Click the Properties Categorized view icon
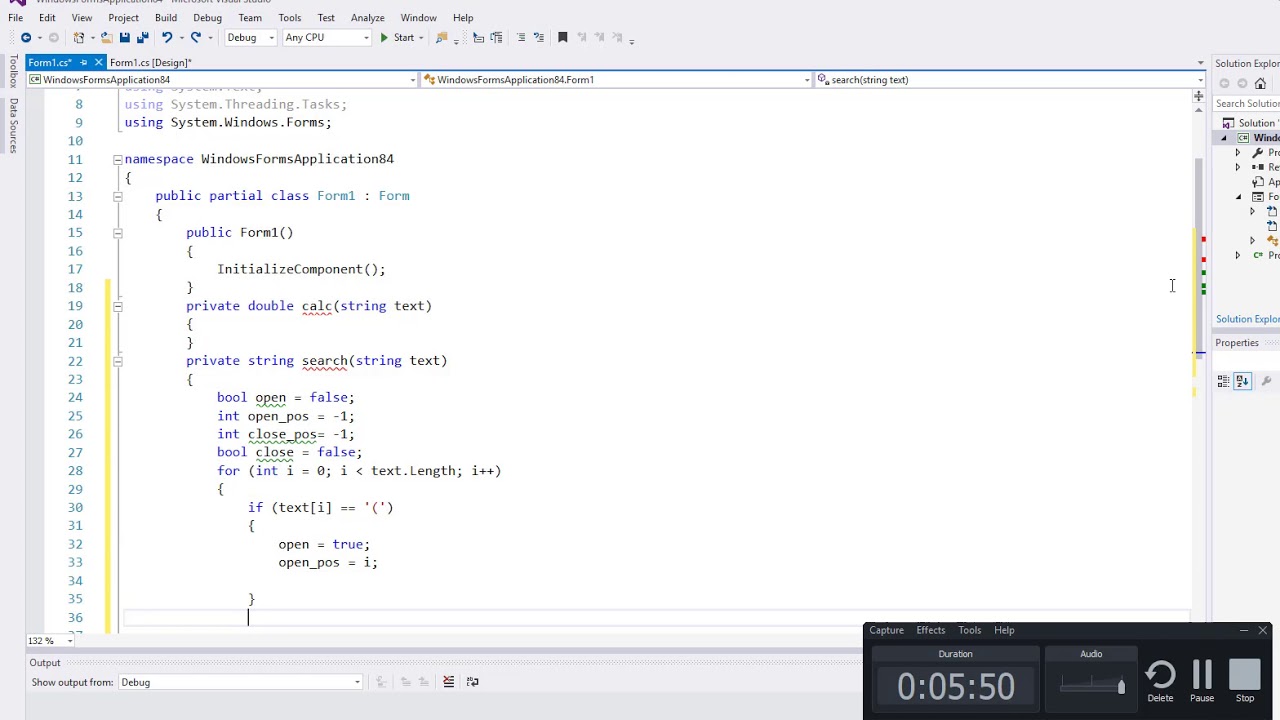The image size is (1280, 720). pyautogui.click(x=1223, y=381)
